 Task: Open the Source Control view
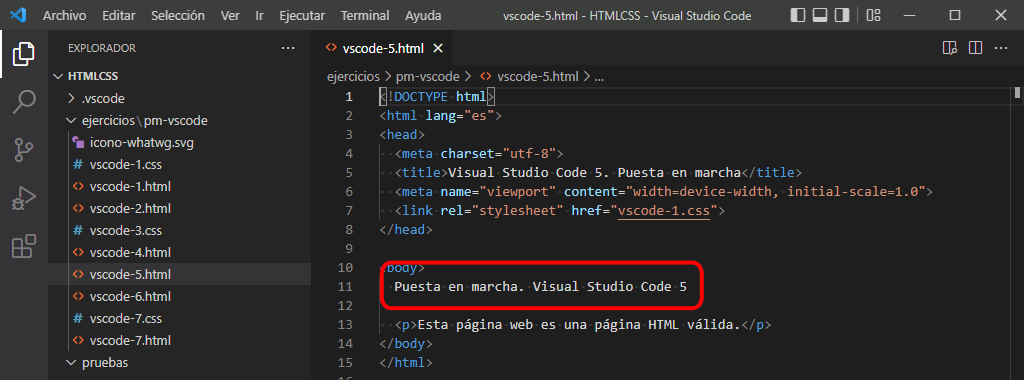pyautogui.click(x=24, y=150)
